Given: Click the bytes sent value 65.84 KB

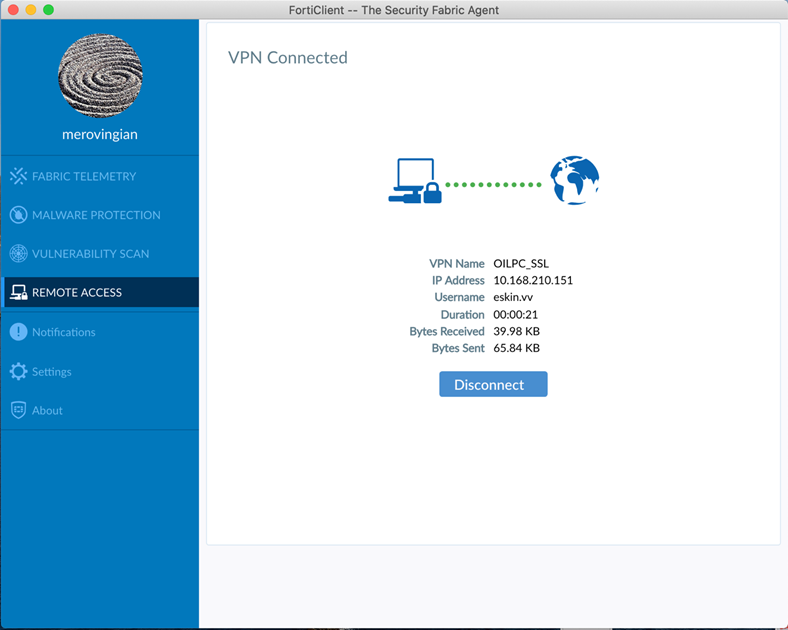Looking at the screenshot, I should coord(517,348).
